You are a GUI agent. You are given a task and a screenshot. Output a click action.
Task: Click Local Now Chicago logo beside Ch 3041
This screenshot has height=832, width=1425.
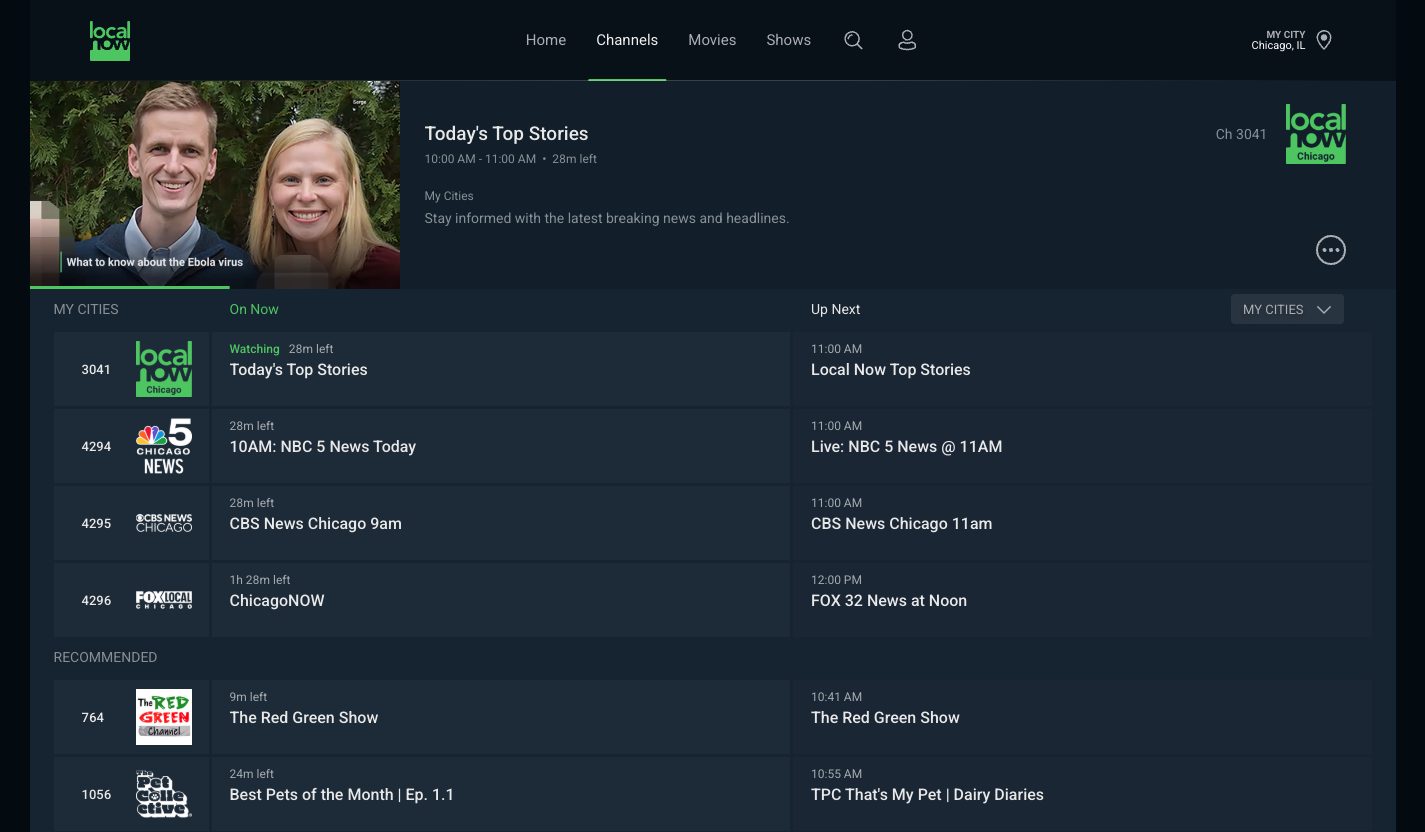tap(1316, 134)
